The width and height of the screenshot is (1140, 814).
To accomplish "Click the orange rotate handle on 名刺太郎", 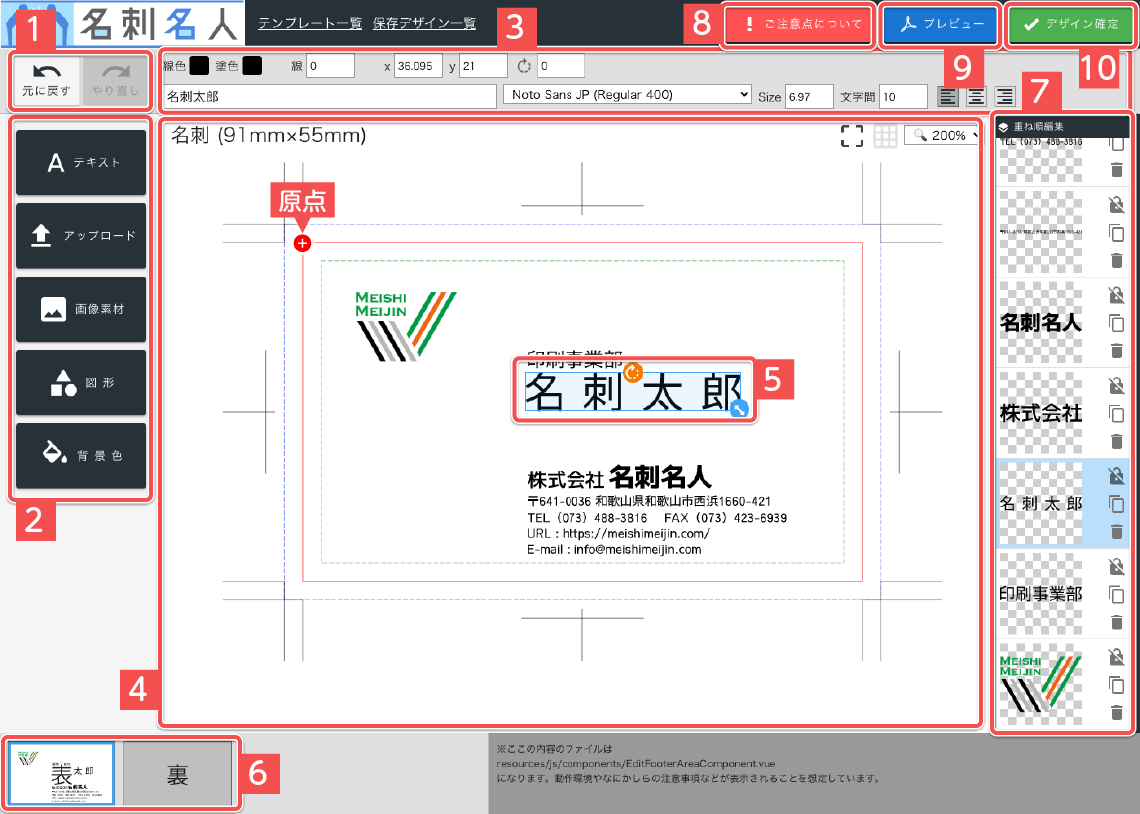I will [633, 372].
